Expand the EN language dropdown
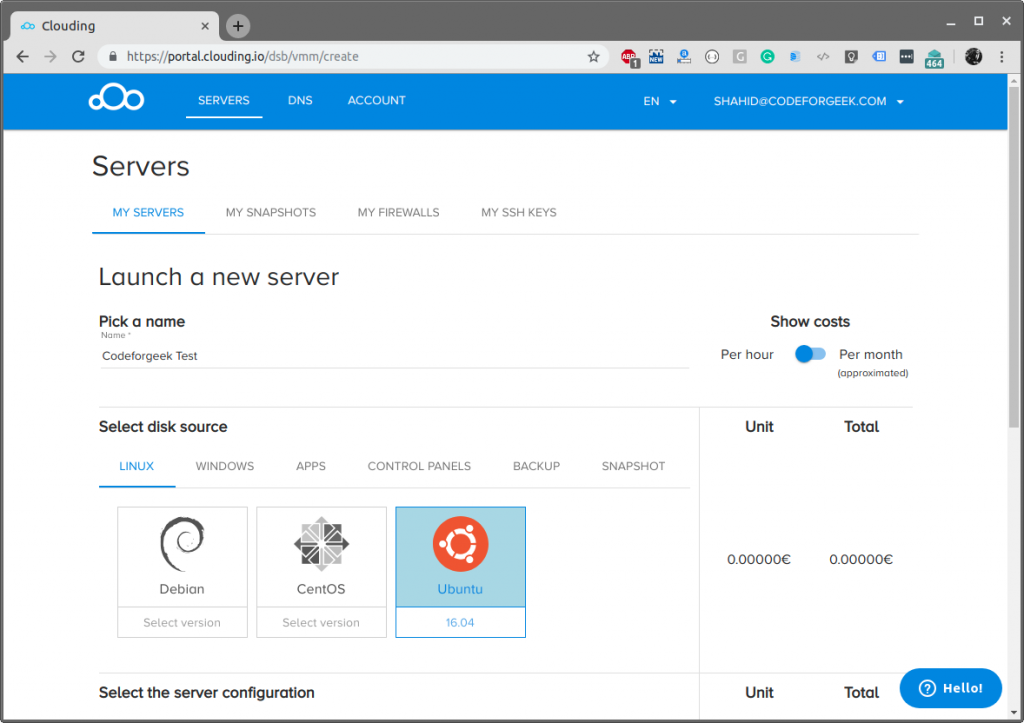Image resolution: width=1024 pixels, height=723 pixels. coord(658,101)
